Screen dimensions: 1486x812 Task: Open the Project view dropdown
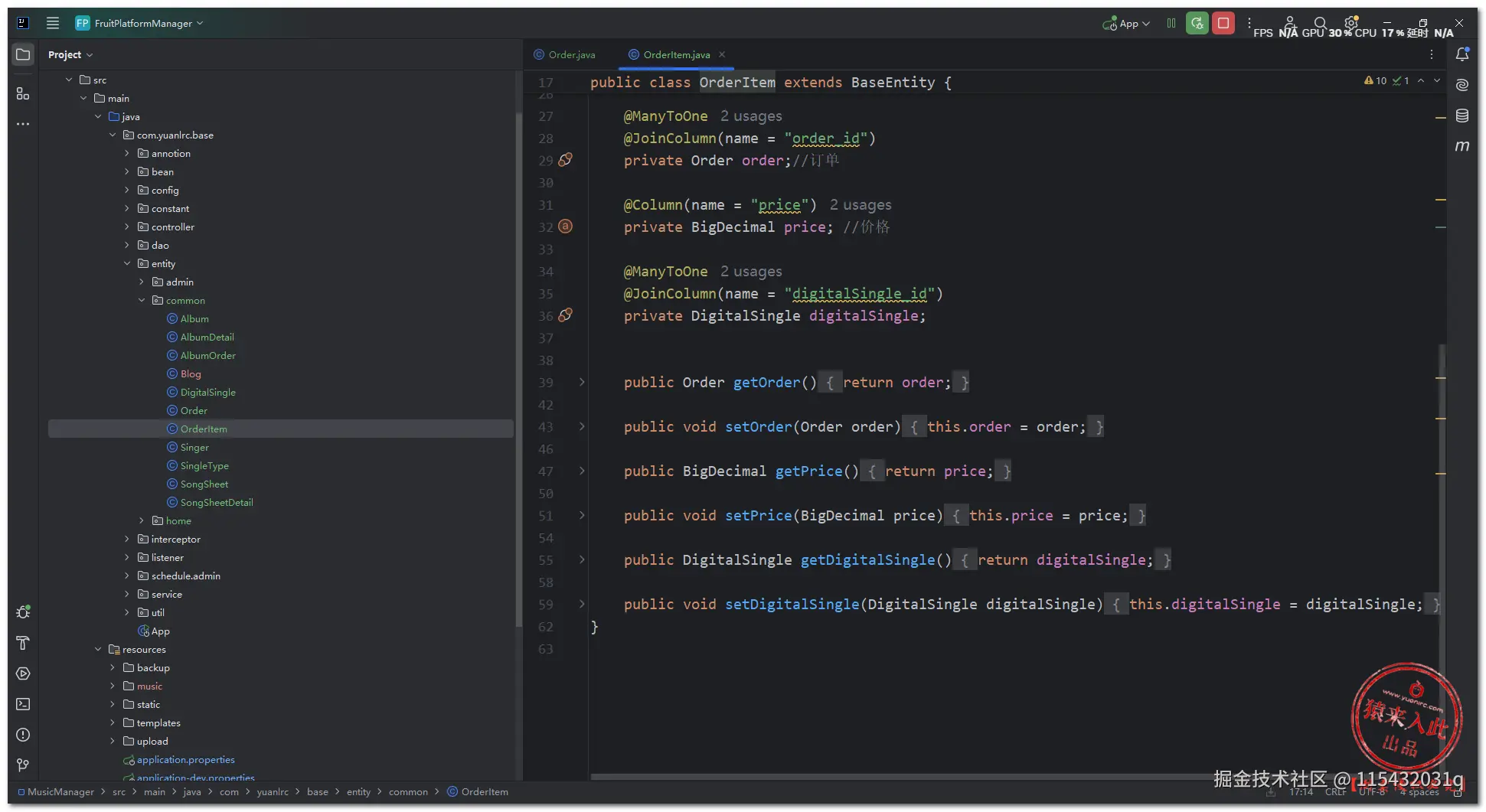click(x=70, y=55)
